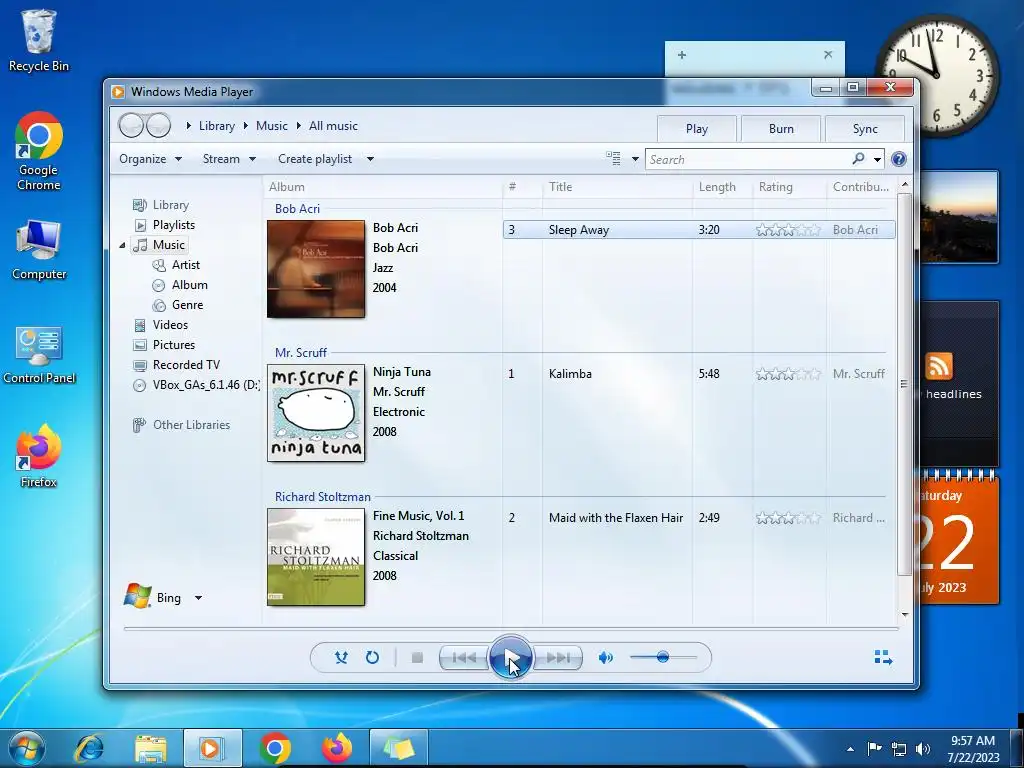Select Maid with the Flaxen Hair track

pyautogui.click(x=699, y=518)
